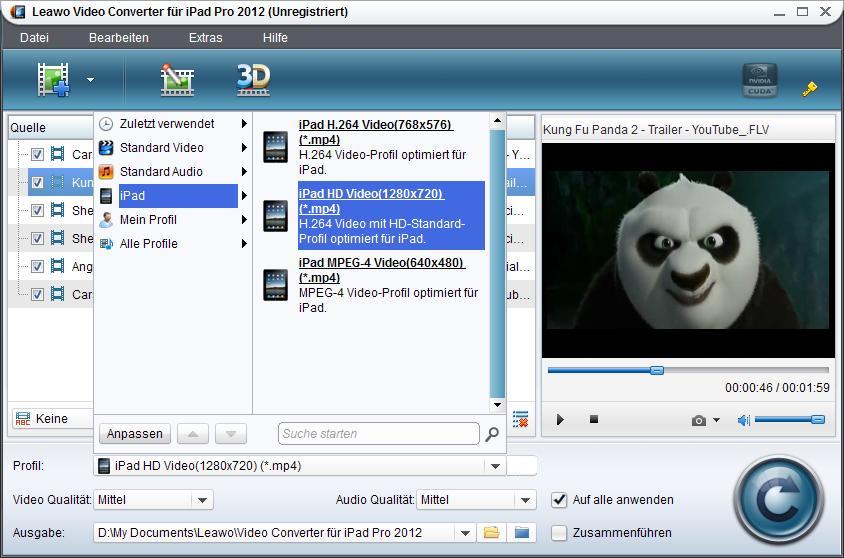Click the clear list icon with red X
844x558 pixels.
pyautogui.click(x=521, y=419)
